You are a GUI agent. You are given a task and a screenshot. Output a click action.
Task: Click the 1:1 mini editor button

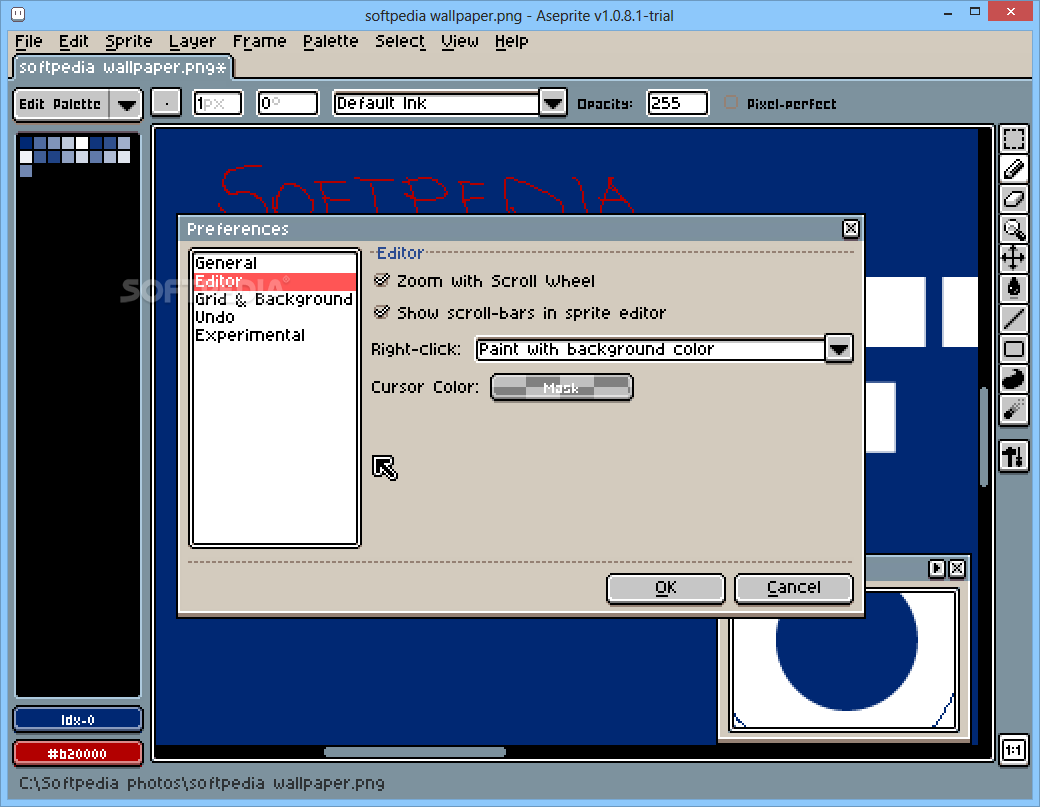(1013, 750)
